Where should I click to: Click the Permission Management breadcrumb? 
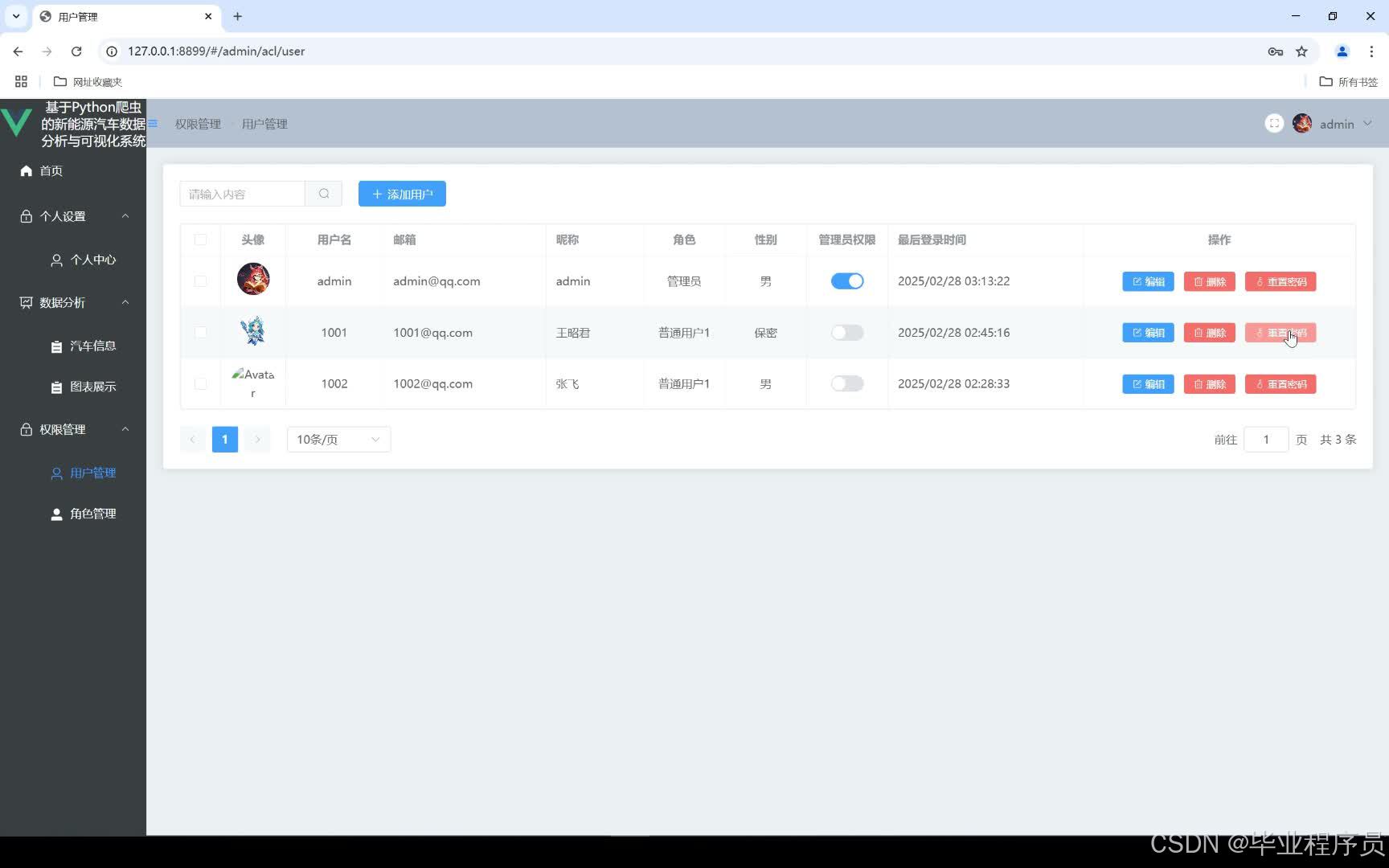click(198, 124)
